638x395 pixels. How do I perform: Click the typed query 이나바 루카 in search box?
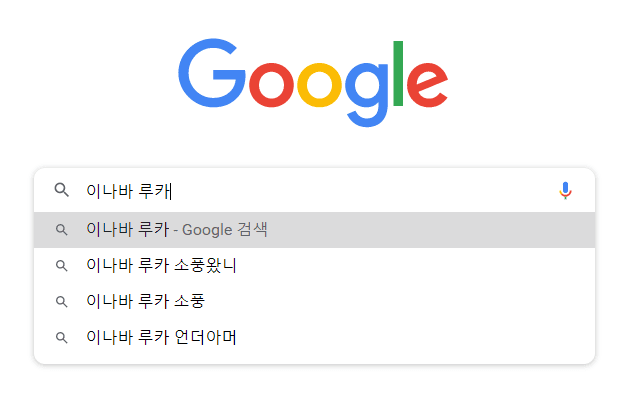[129, 191]
